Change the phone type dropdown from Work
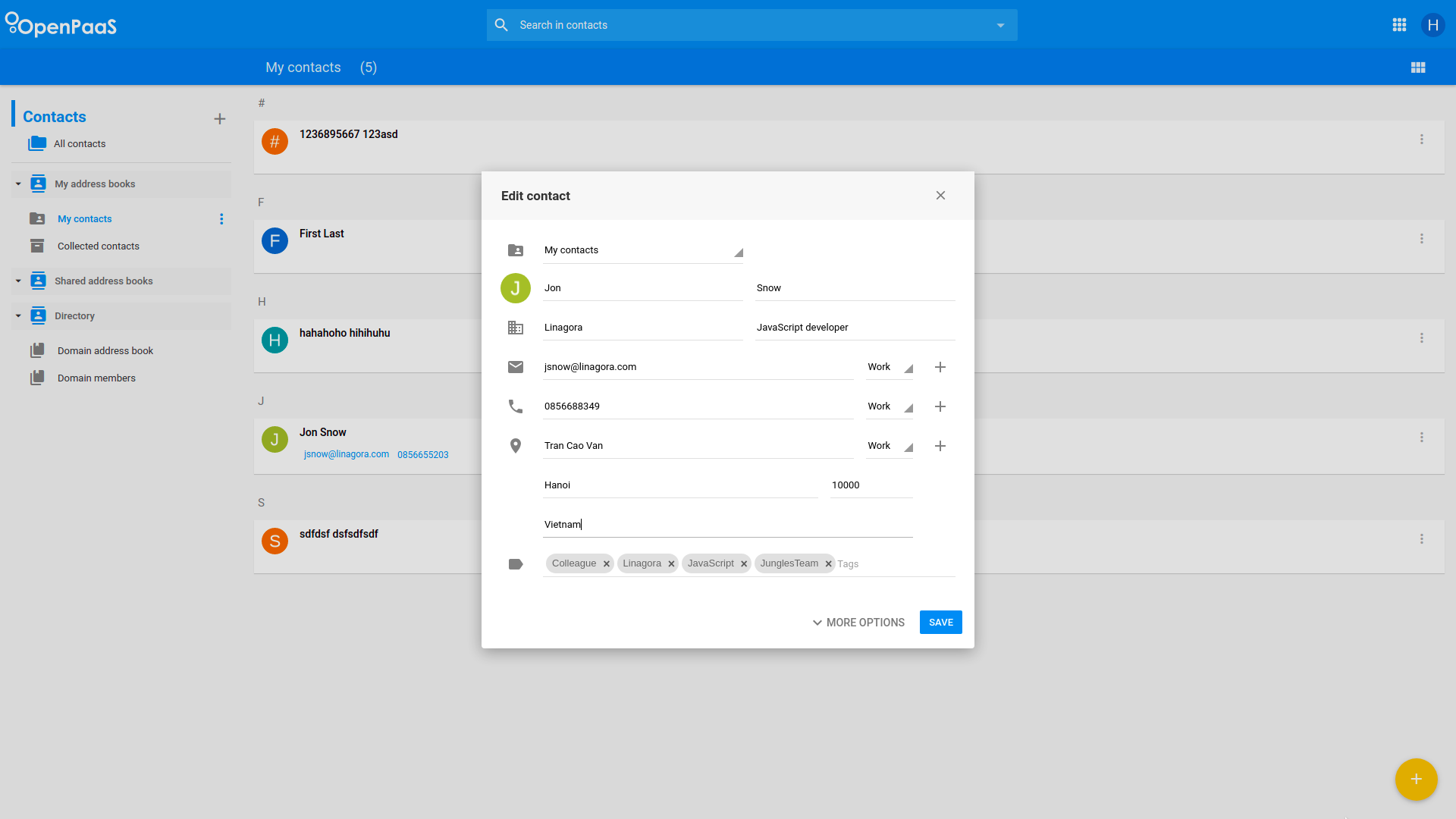This screenshot has height=819, width=1456. point(890,406)
